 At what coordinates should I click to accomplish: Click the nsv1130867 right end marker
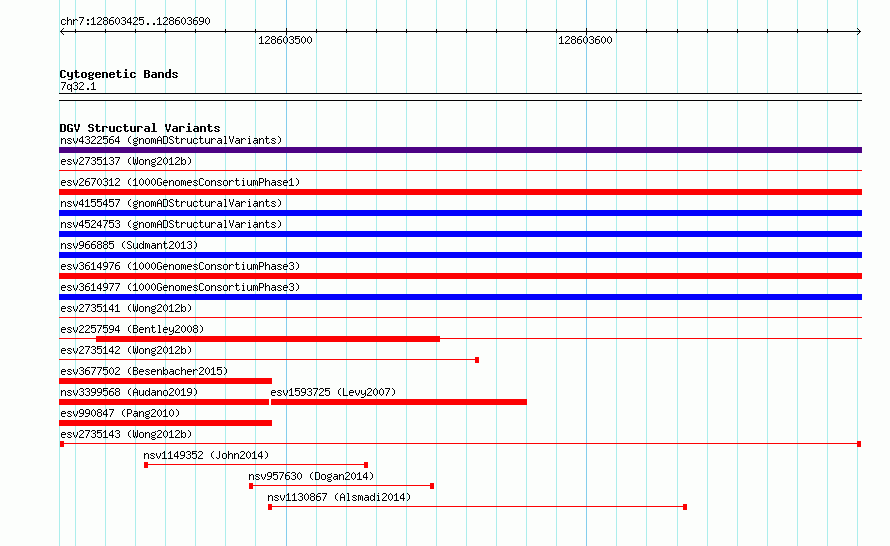[685, 507]
